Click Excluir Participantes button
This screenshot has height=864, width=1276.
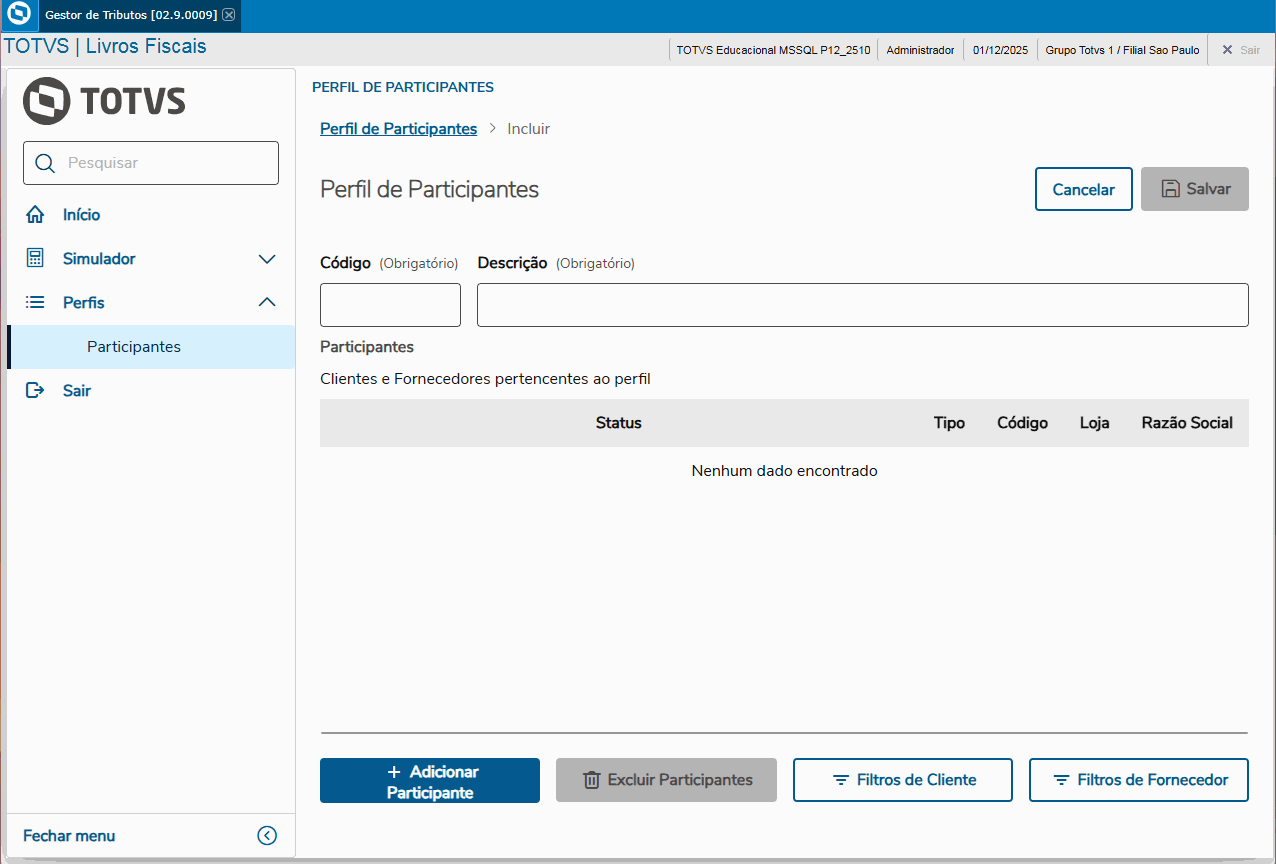point(666,780)
